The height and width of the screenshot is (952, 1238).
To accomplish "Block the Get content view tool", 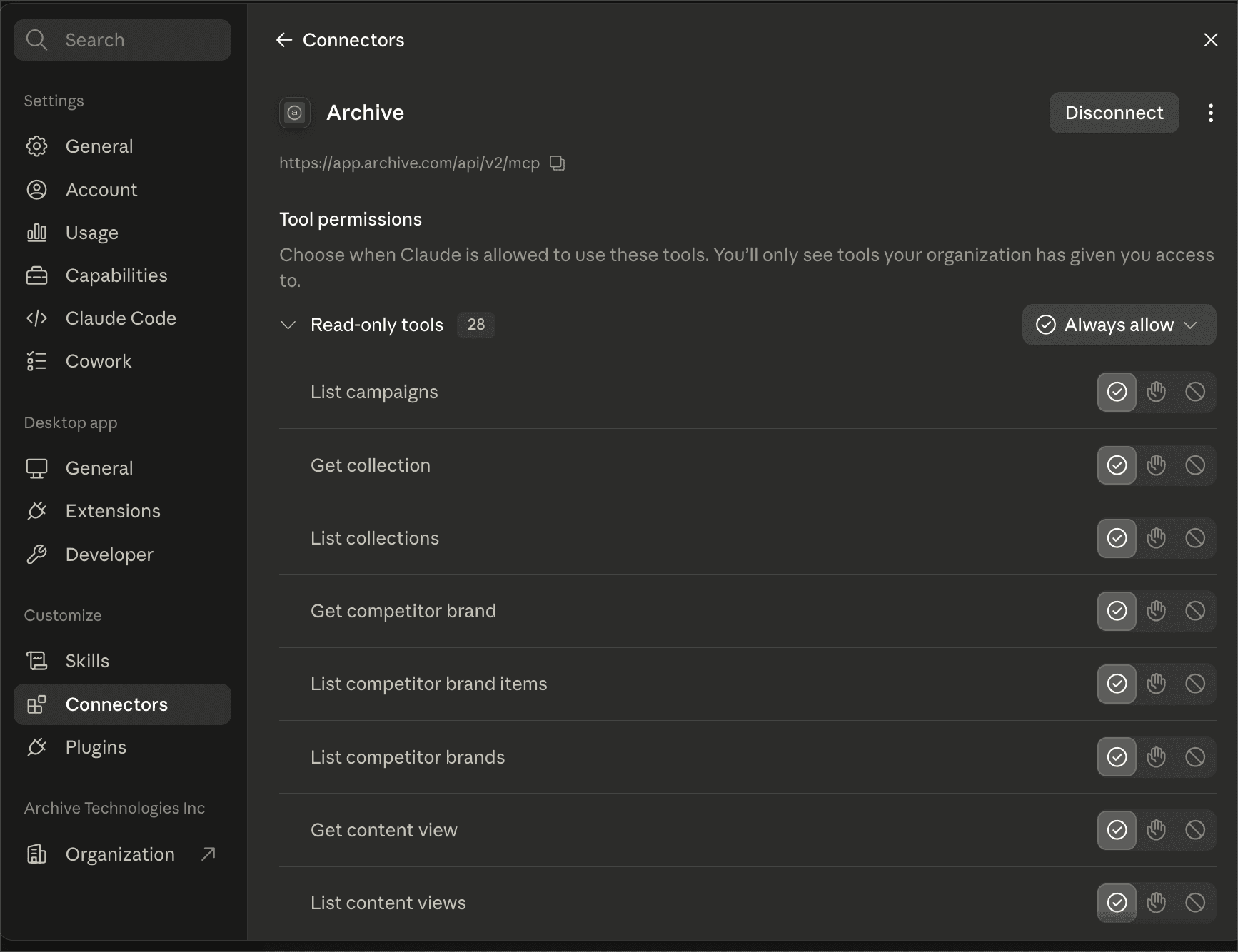I will [x=1195, y=830].
